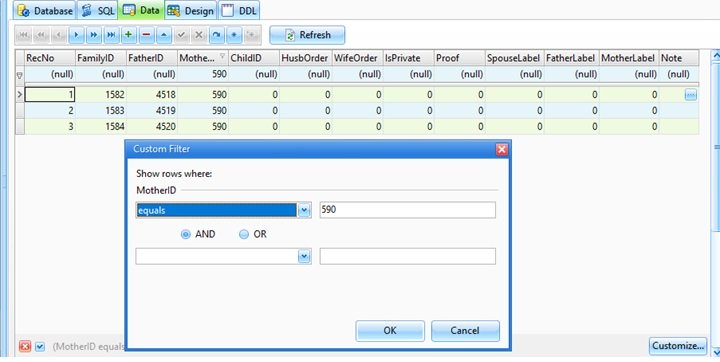This screenshot has height=362, width=720.
Task: Select FatherID cell 4518
Action: [152, 95]
